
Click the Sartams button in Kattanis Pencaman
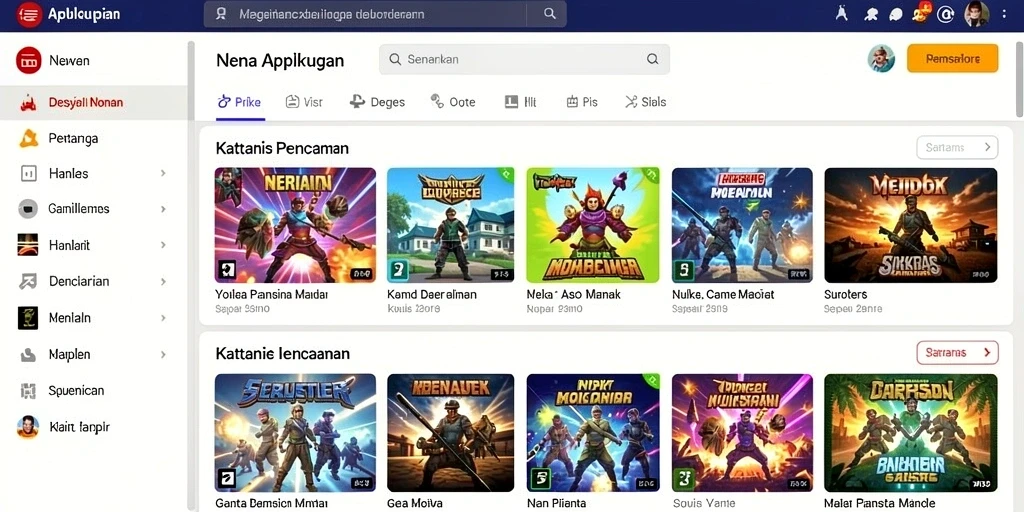click(x=957, y=148)
